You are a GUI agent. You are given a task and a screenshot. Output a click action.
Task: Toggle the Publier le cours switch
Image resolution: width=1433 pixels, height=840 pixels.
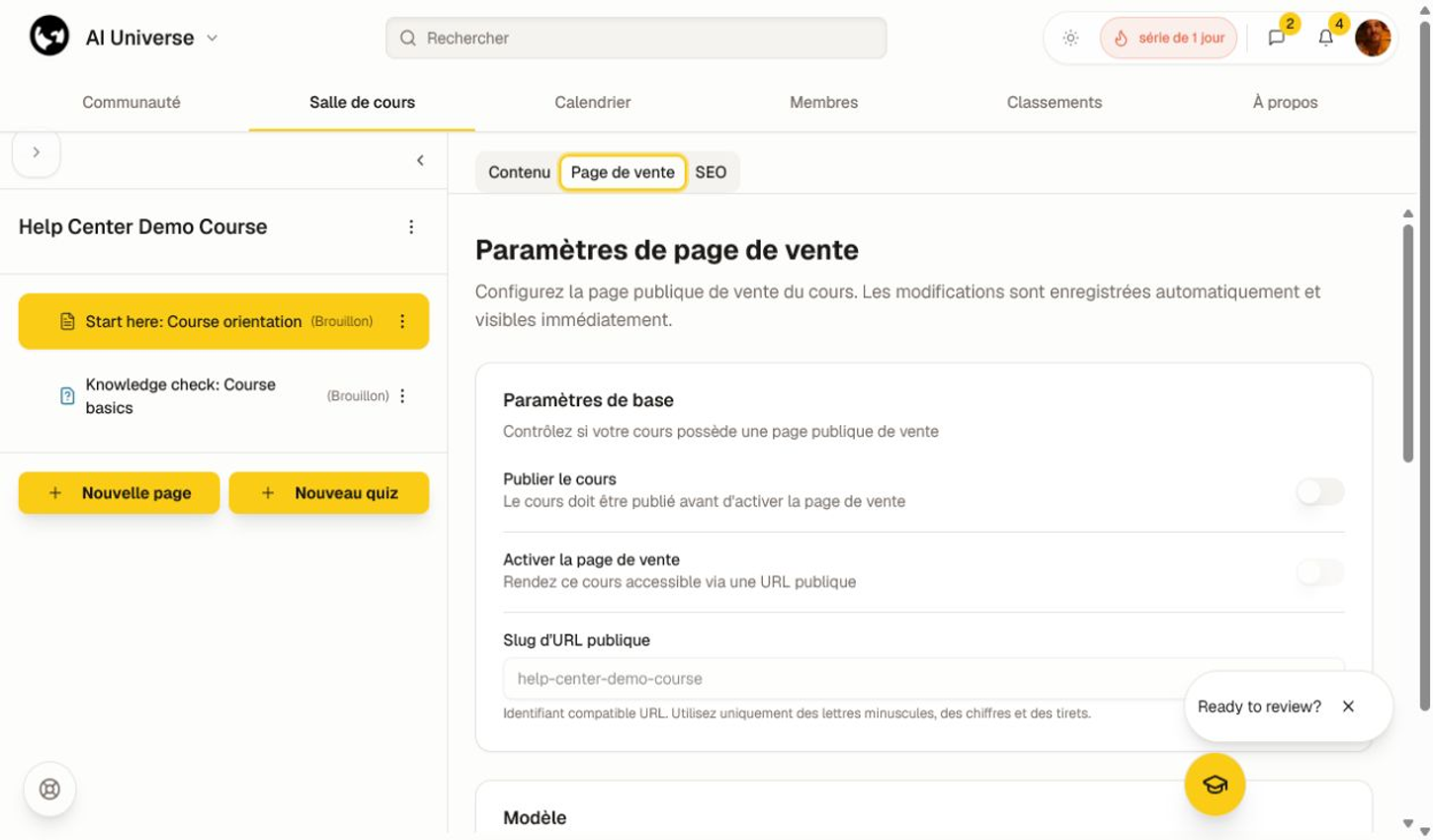coord(1320,491)
